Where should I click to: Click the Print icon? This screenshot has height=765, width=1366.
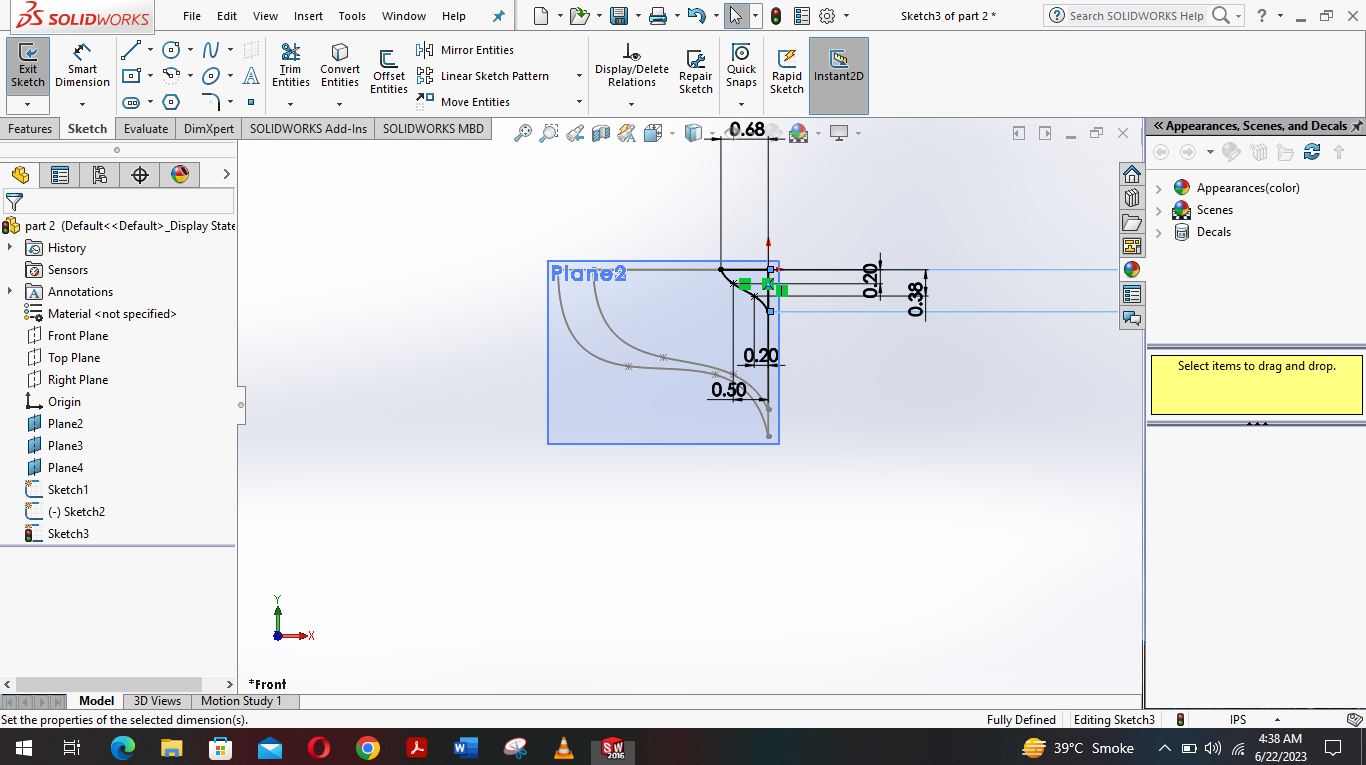point(657,16)
